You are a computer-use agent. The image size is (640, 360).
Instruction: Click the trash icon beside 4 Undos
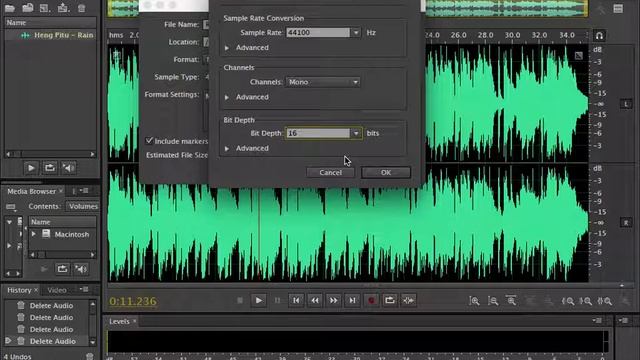(90, 356)
